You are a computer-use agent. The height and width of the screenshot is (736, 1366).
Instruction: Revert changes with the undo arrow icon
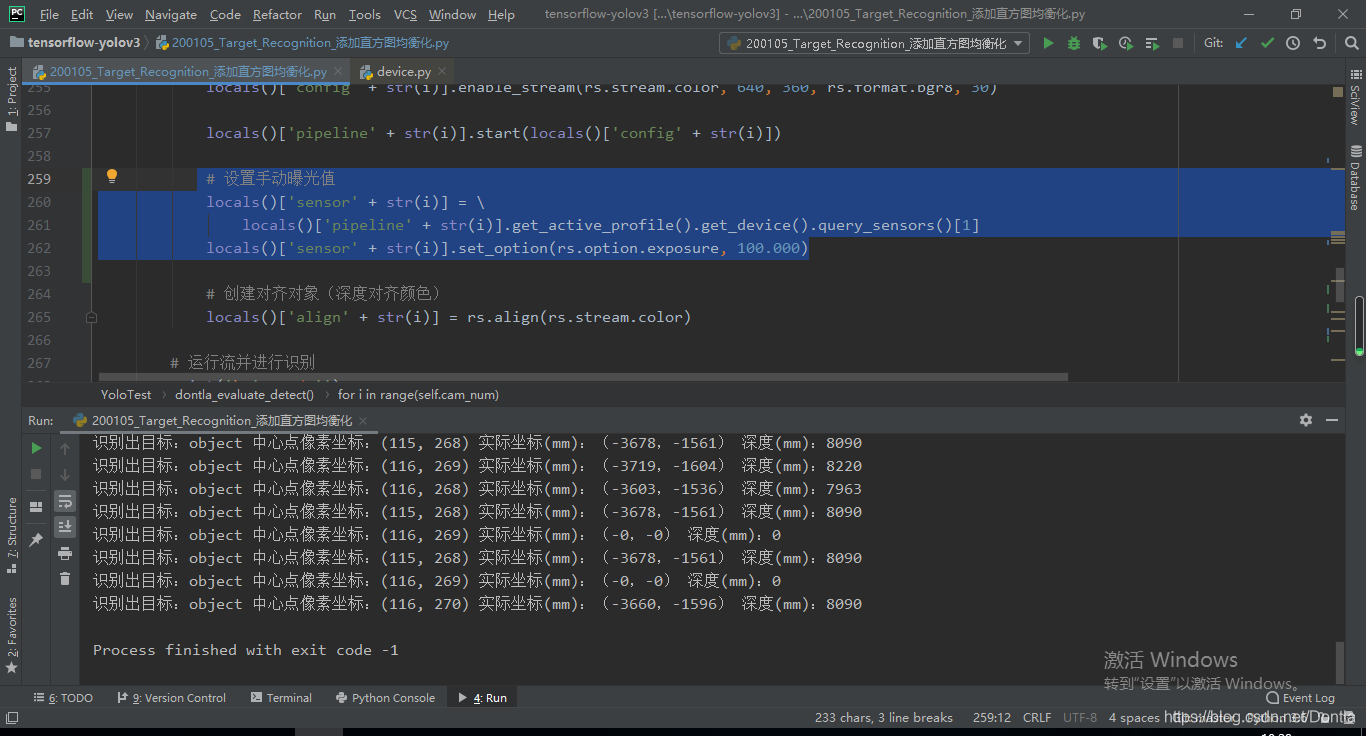coord(1319,43)
